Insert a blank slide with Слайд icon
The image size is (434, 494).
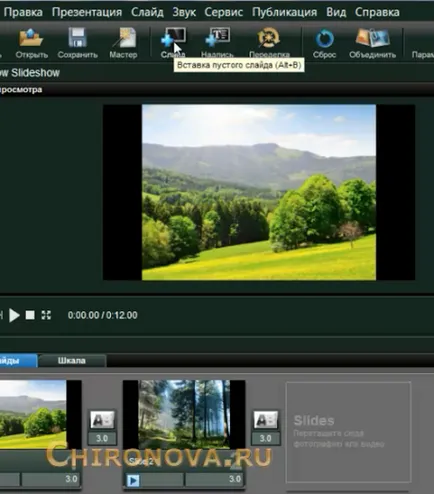(173, 38)
